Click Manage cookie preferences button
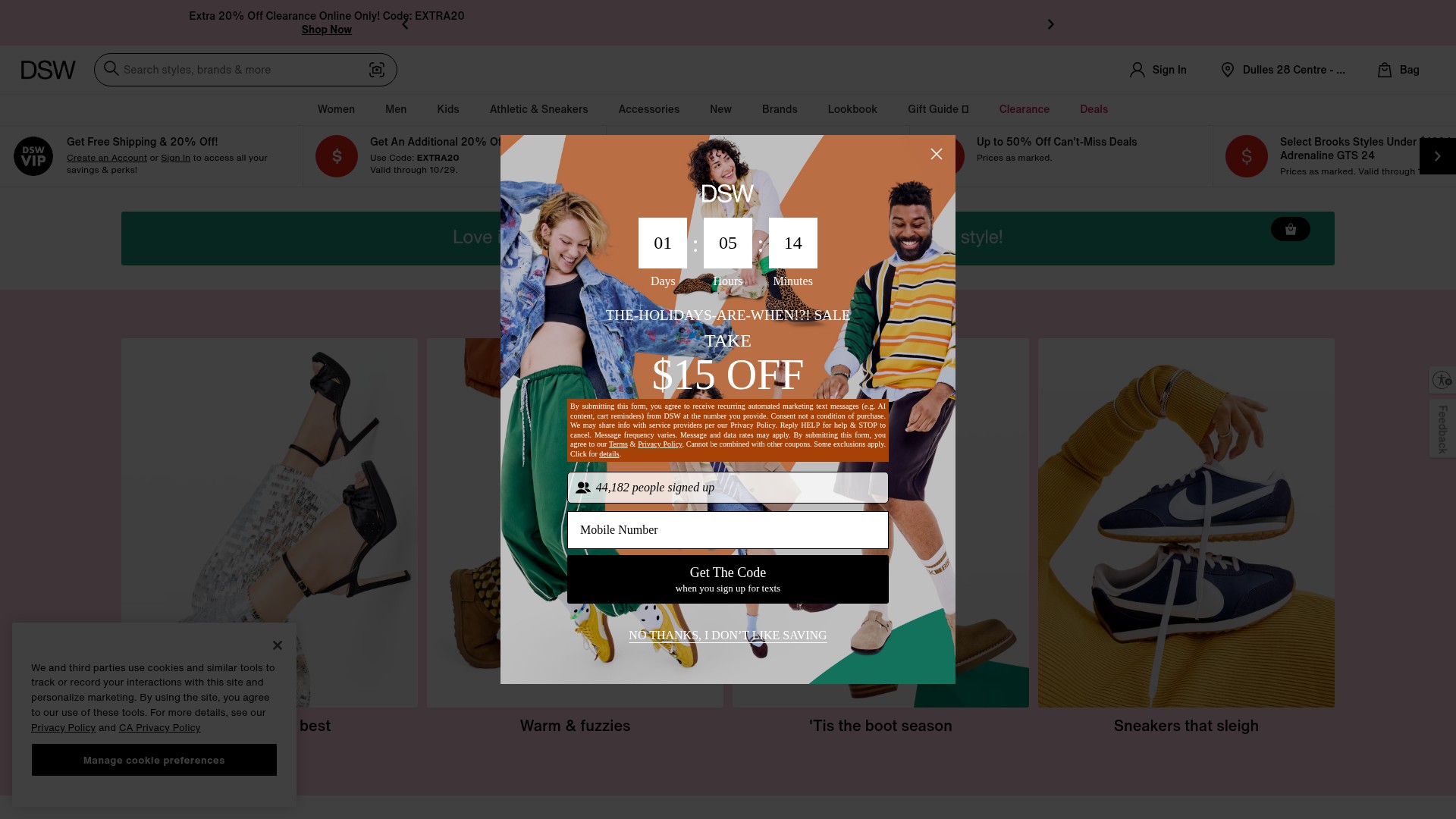Image resolution: width=1456 pixels, height=819 pixels. pos(154,760)
